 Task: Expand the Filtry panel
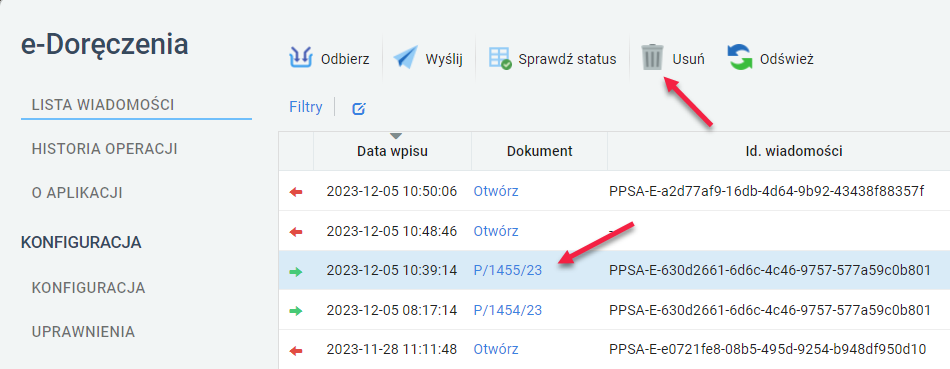pyautogui.click(x=306, y=107)
